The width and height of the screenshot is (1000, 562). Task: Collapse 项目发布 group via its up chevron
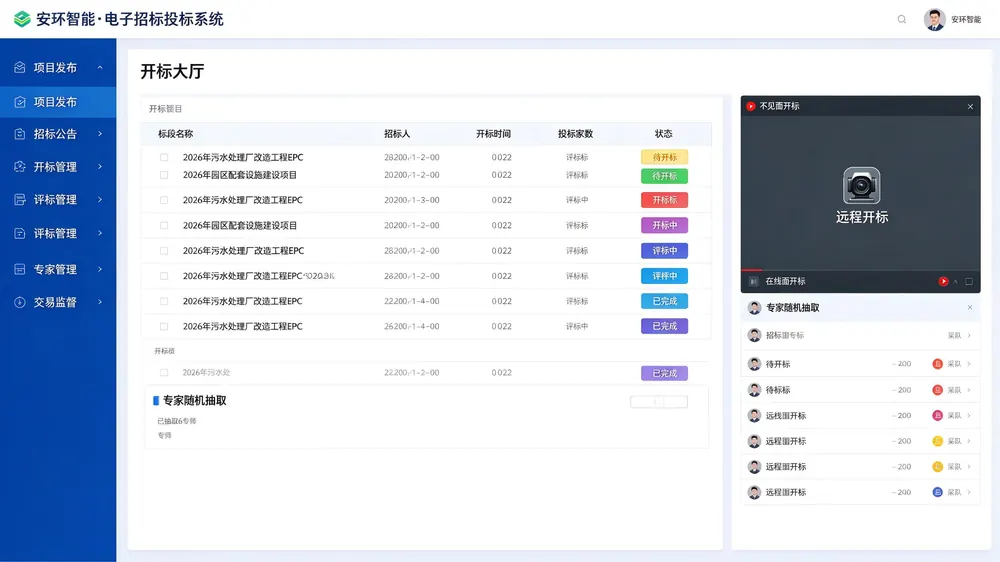tap(99, 68)
